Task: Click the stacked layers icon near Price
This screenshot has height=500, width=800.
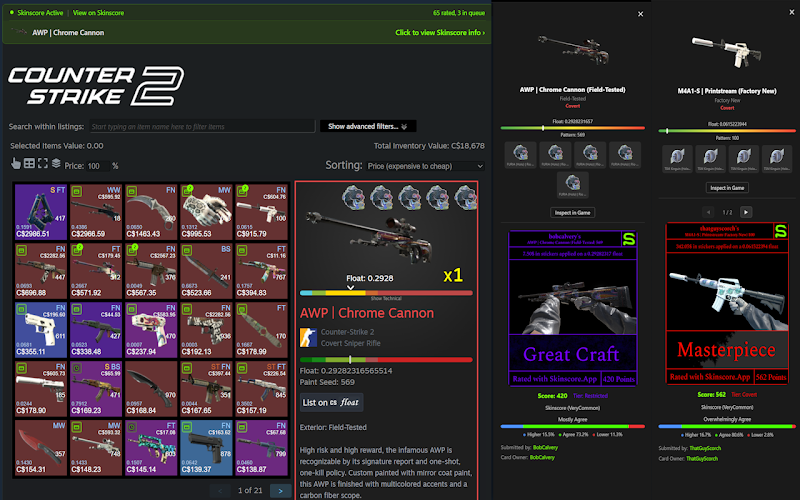Action: point(56,163)
